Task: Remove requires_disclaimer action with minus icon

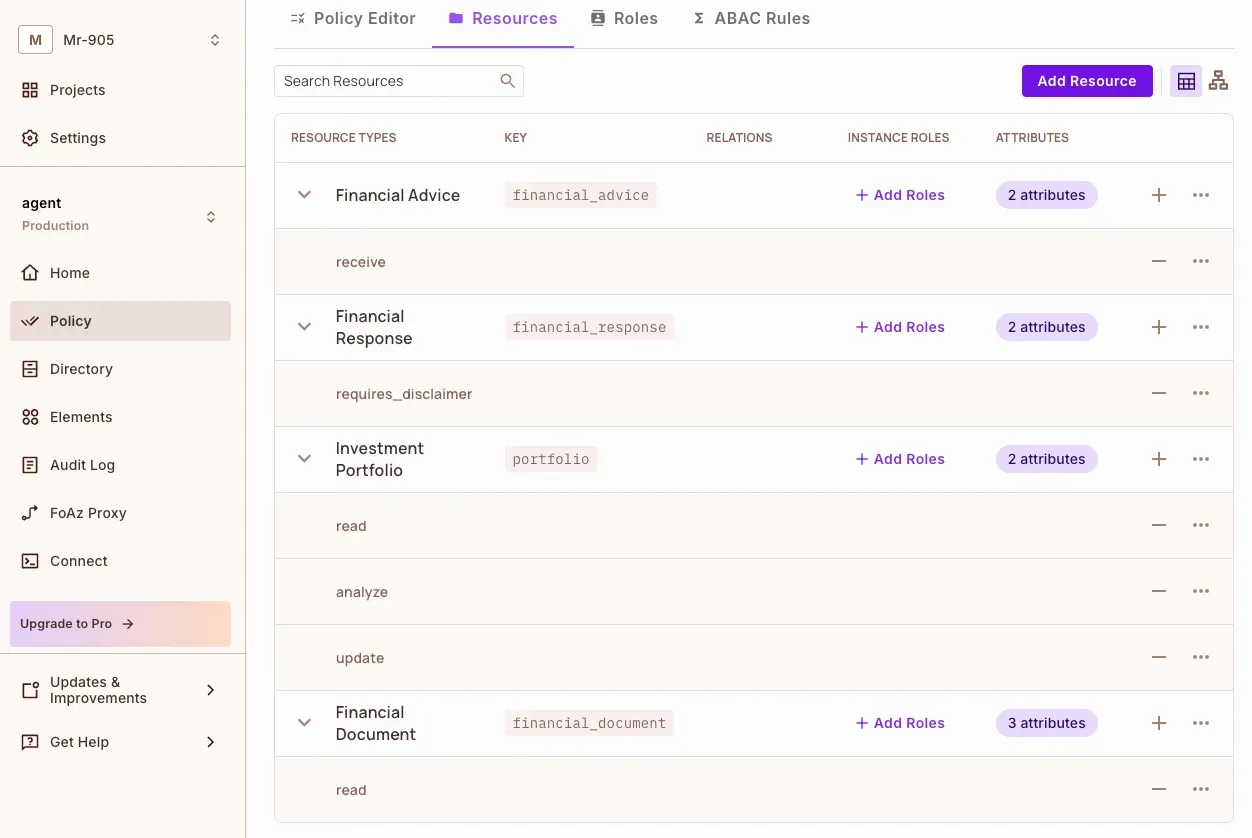Action: (x=1159, y=394)
